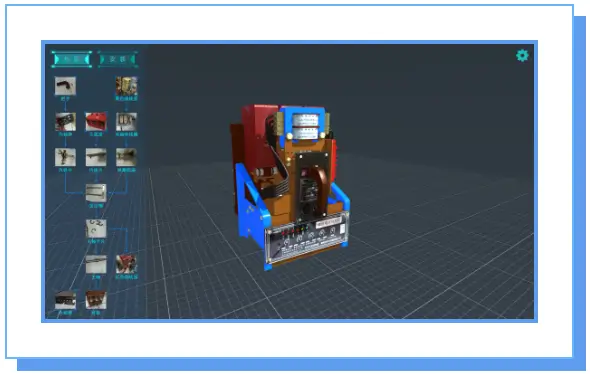The image size is (590, 374).
Task: Choose the metal grid plates thumbnail
Action: 126,122
